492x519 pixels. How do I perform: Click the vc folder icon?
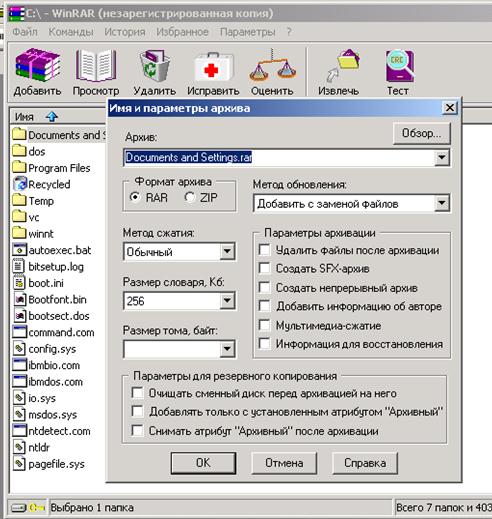tap(19, 216)
